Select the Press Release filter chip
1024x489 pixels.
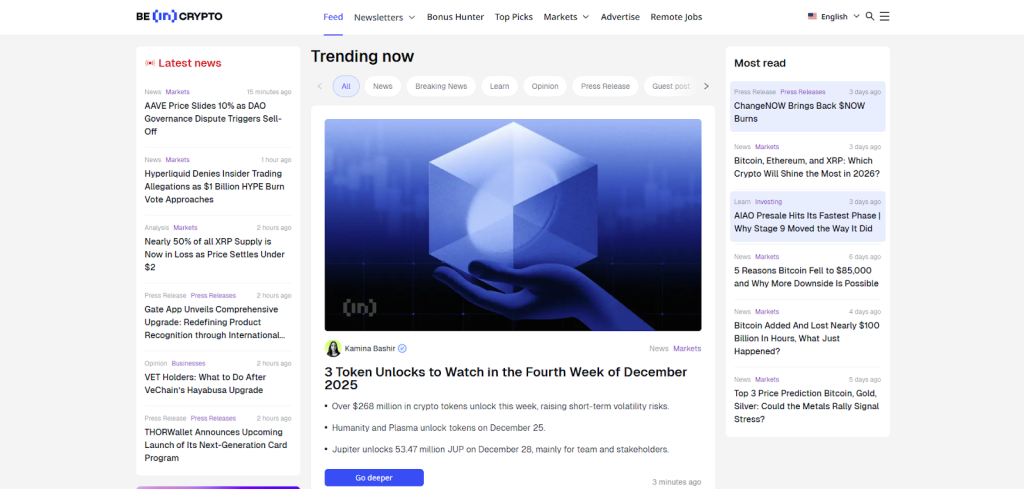[x=605, y=86]
